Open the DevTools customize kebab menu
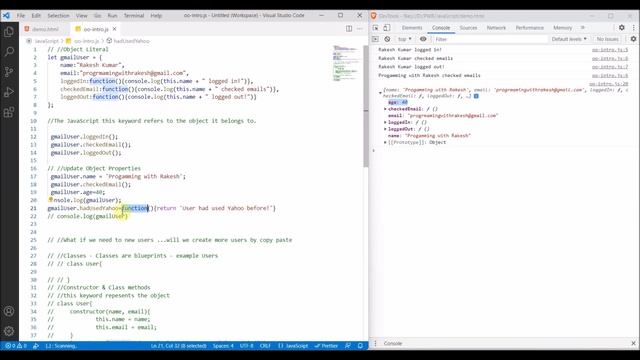640x360 pixels. [633, 27]
